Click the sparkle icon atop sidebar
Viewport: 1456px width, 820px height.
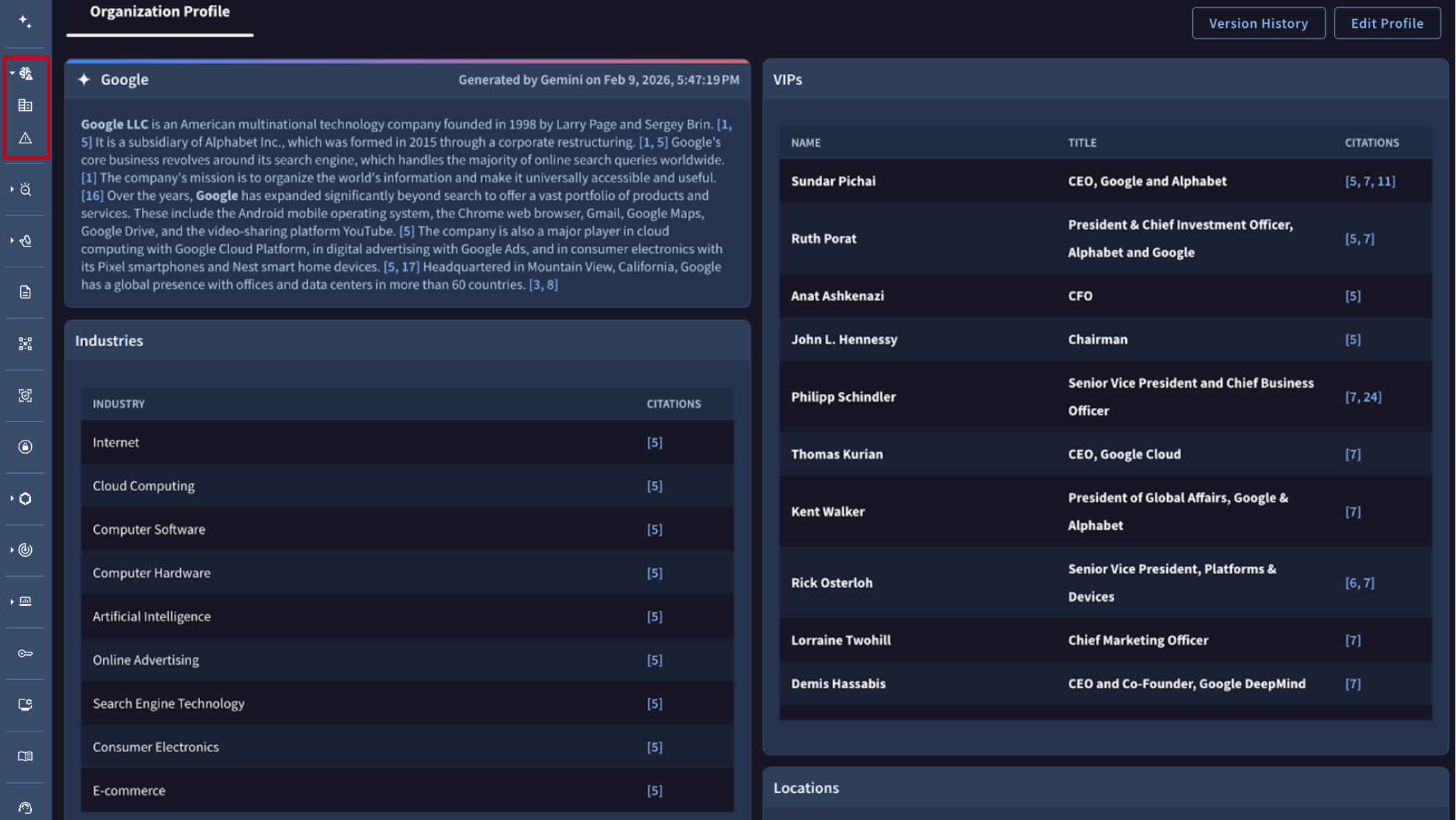coord(26,21)
